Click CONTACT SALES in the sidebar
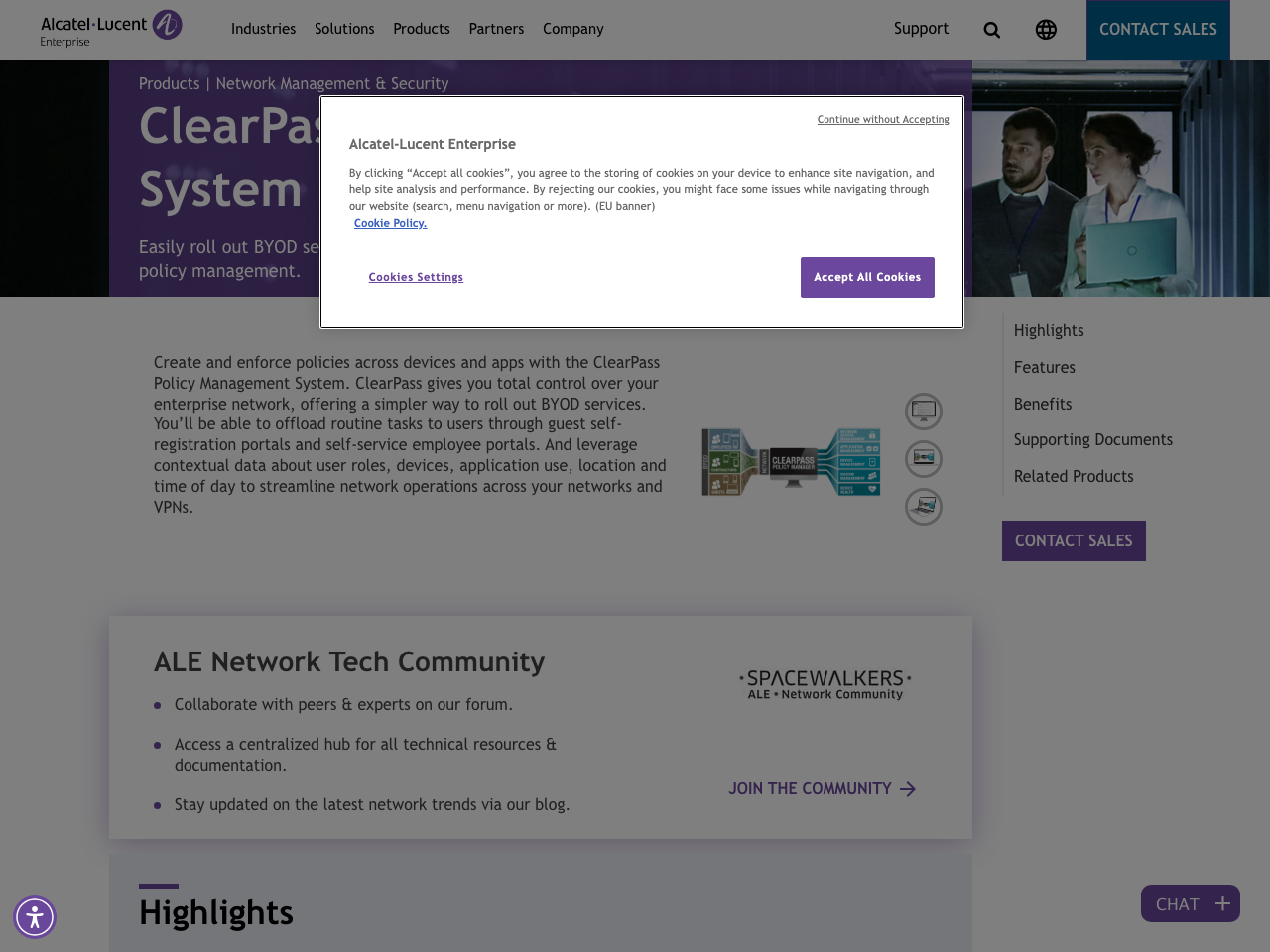Image resolution: width=1270 pixels, height=952 pixels. (x=1074, y=539)
